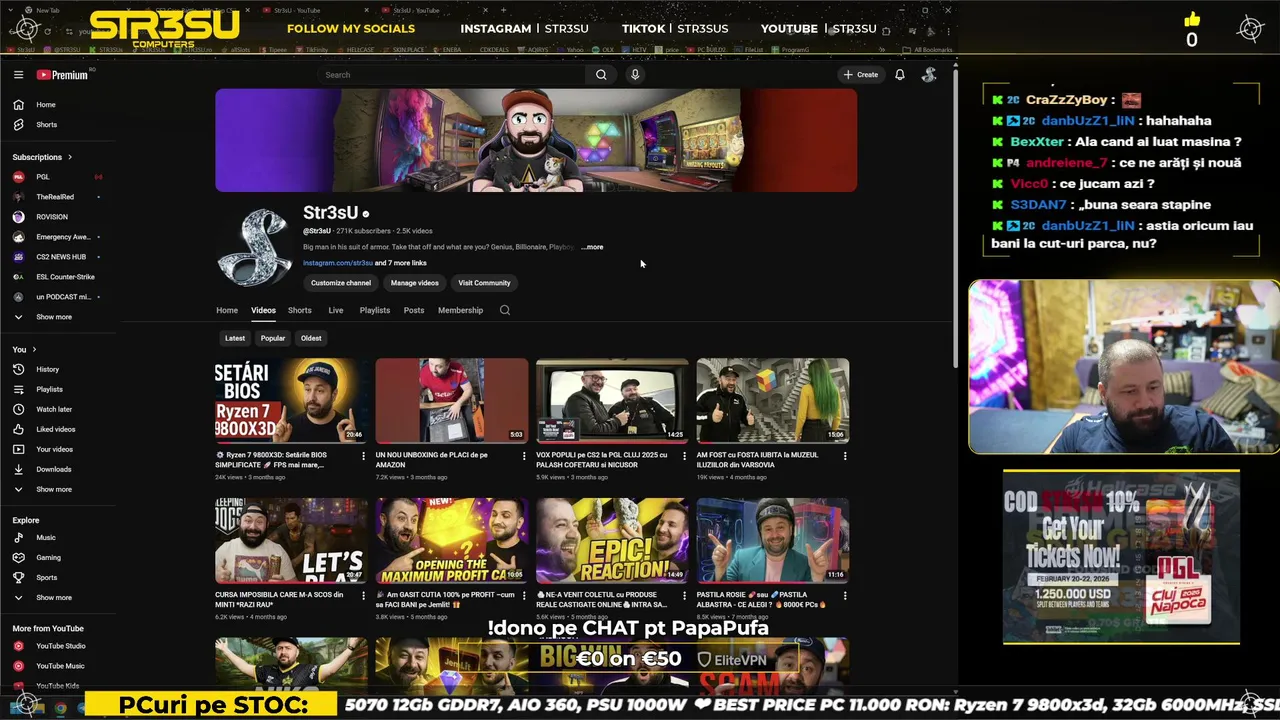Switch to the Membership tab
Viewport: 1280px width, 720px height.
pos(460,310)
